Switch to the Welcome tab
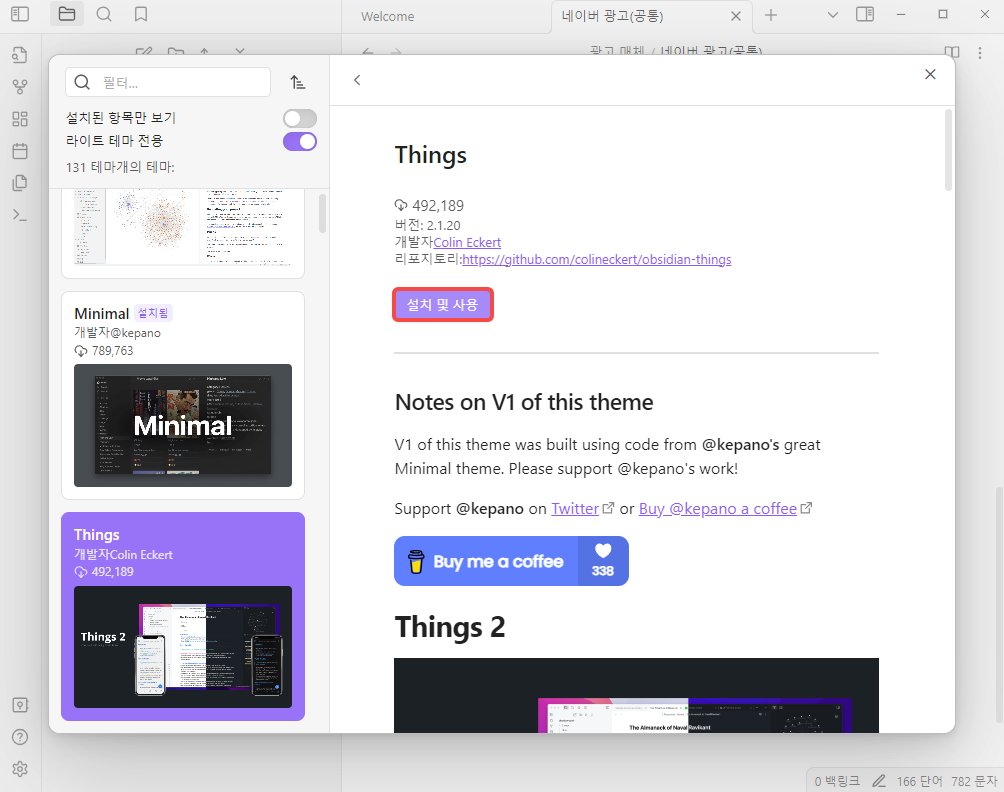Viewport: 1004px width, 792px height. (x=387, y=17)
